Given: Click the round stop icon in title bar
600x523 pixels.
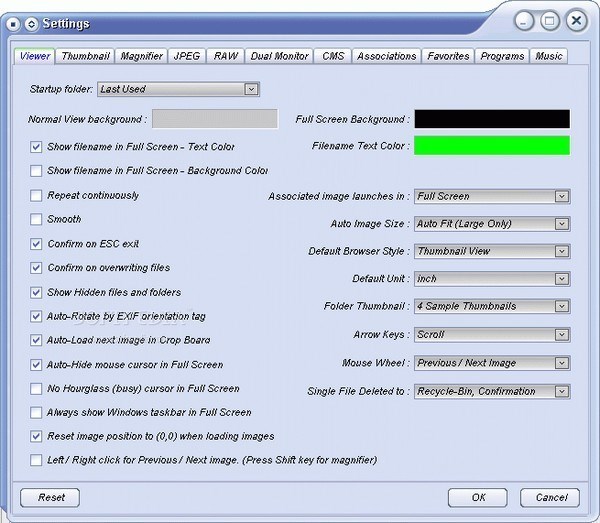Looking at the screenshot, I should click(x=13, y=24).
